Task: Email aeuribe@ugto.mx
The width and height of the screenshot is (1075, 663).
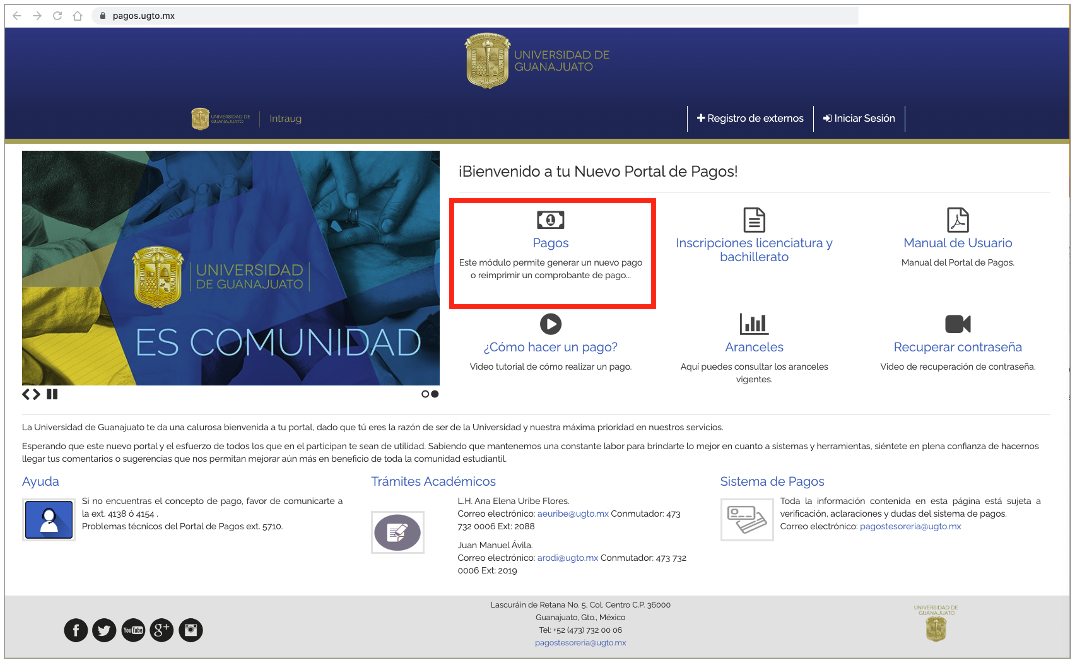Action: (x=572, y=514)
